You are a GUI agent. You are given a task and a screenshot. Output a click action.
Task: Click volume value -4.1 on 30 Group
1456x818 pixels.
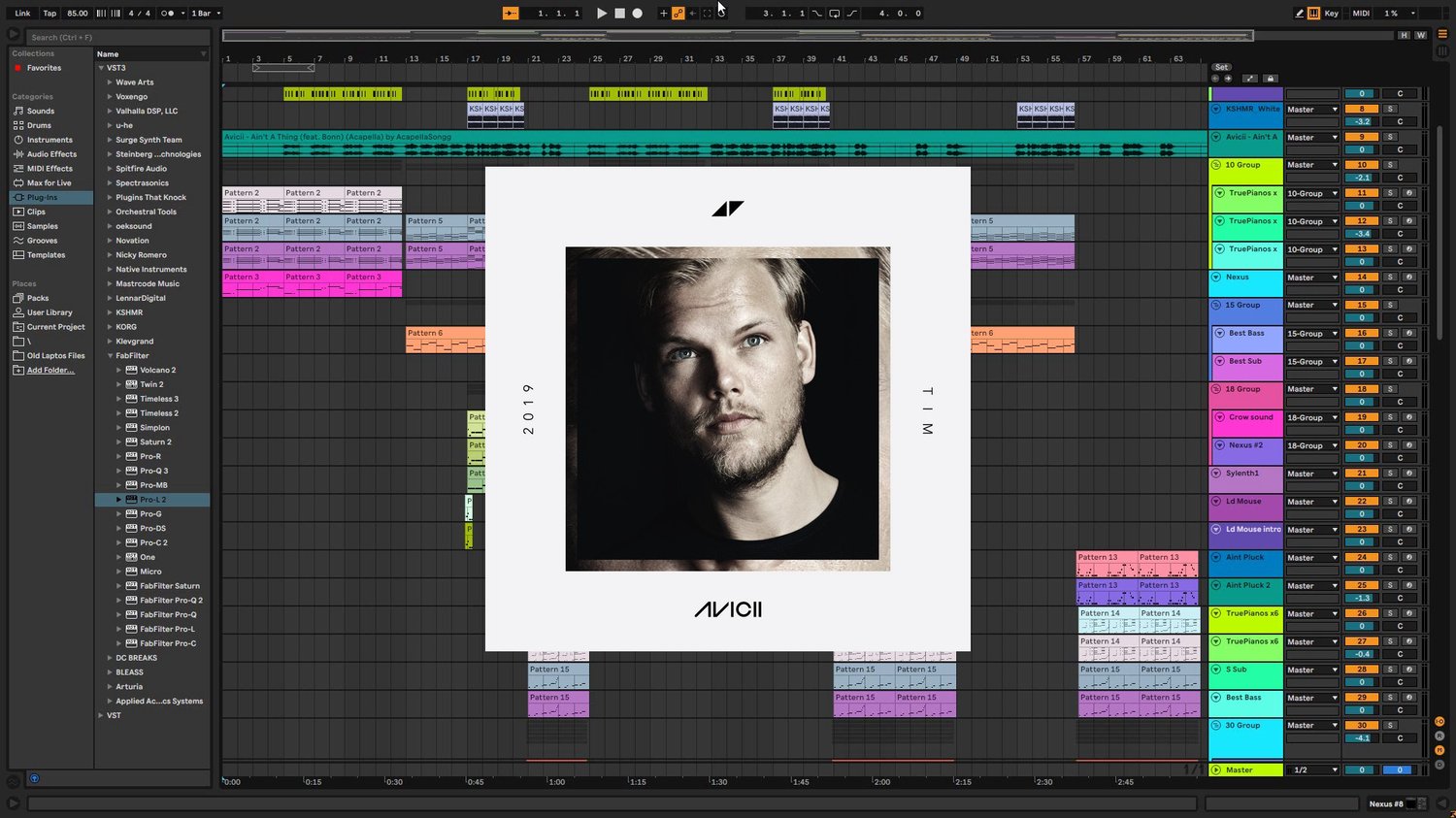1362,738
